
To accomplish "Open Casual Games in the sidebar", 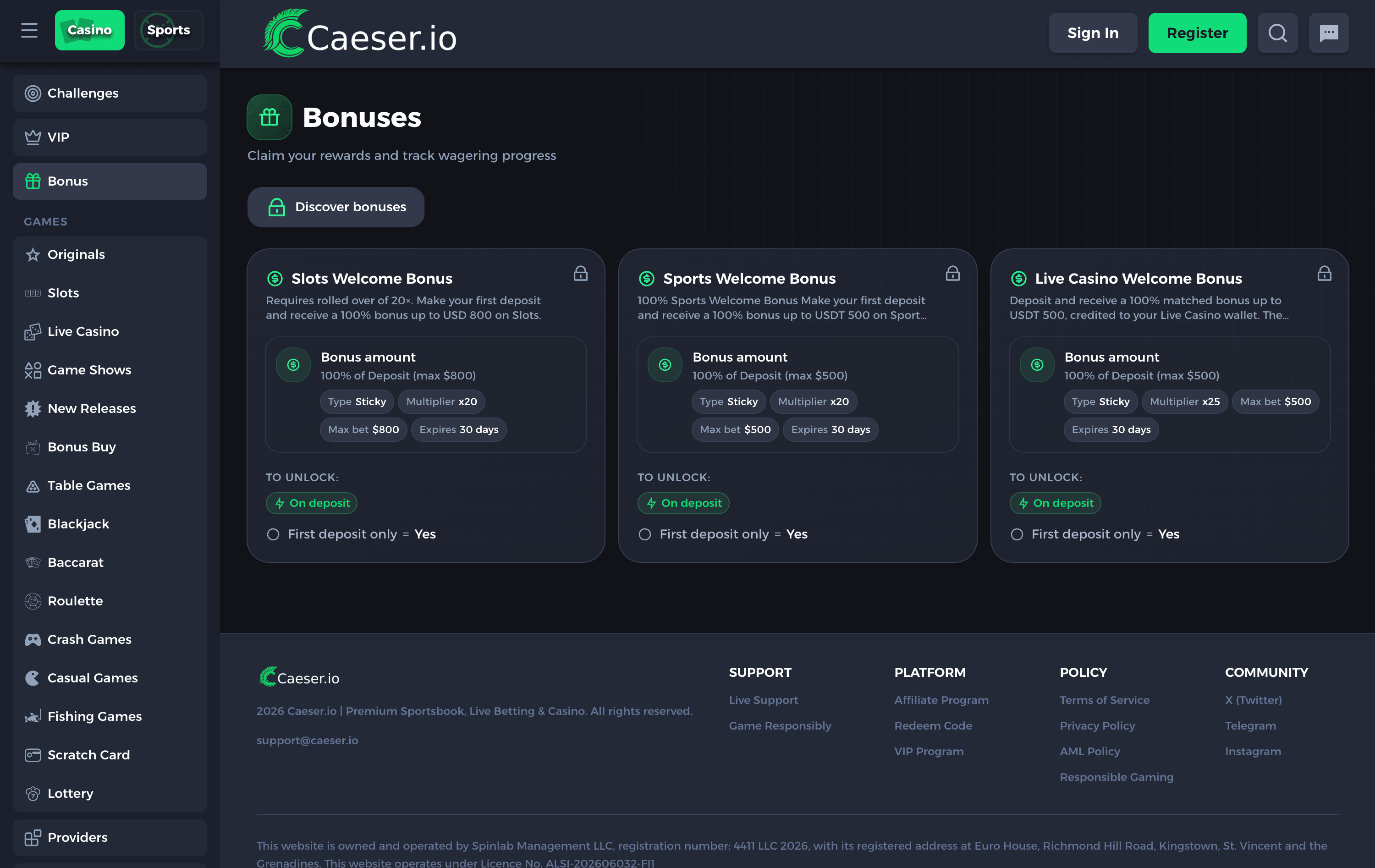I will tap(110, 678).
